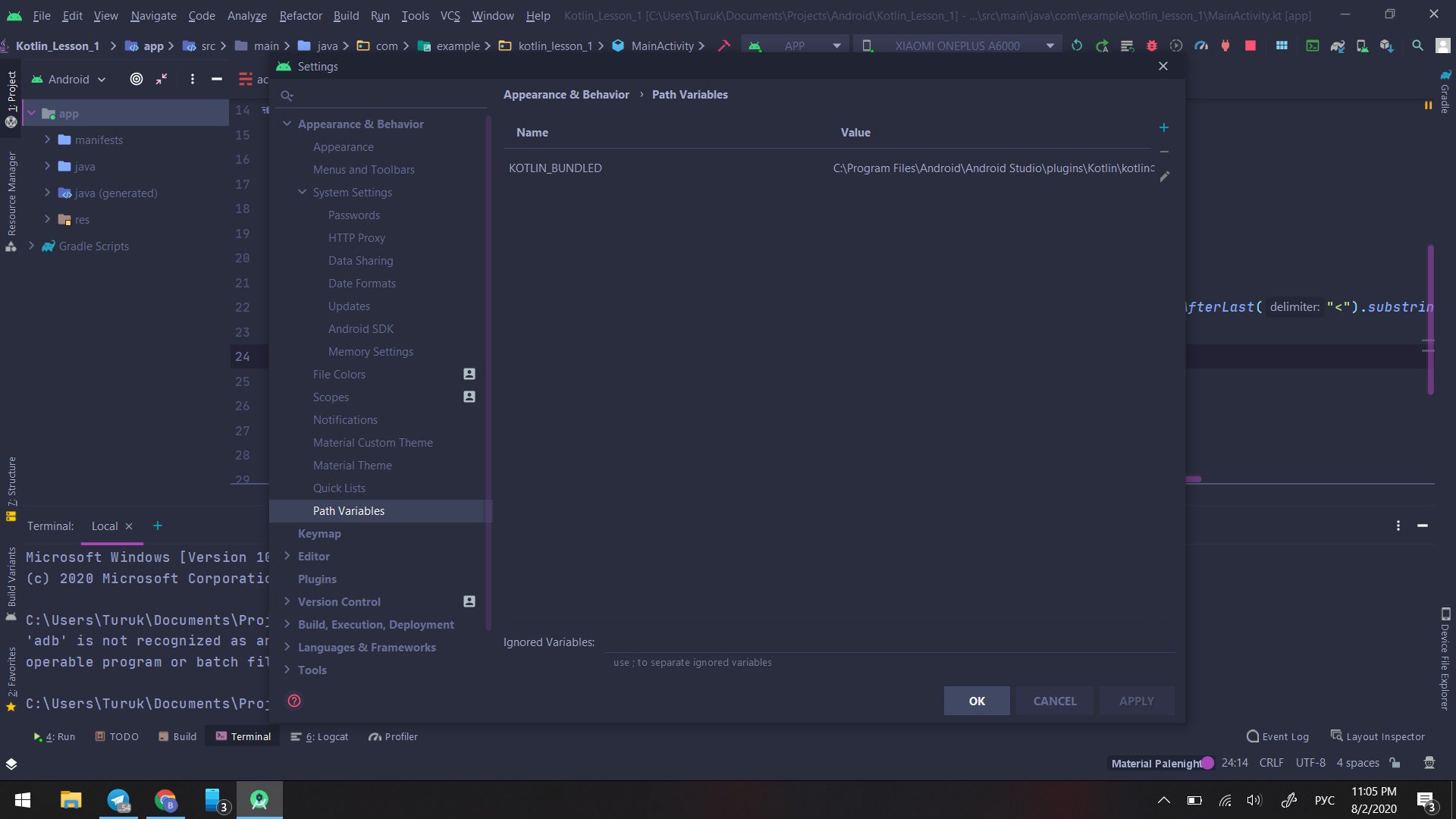Click Apply Code Changes icon
Screen dimensions: 1456x819
(1127, 45)
